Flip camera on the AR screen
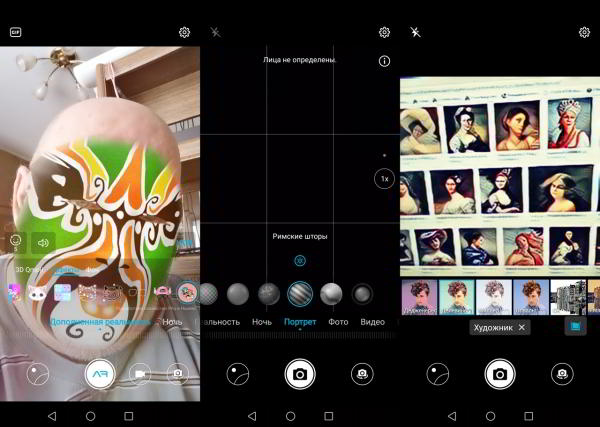The width and height of the screenshot is (600, 427). 177,373
